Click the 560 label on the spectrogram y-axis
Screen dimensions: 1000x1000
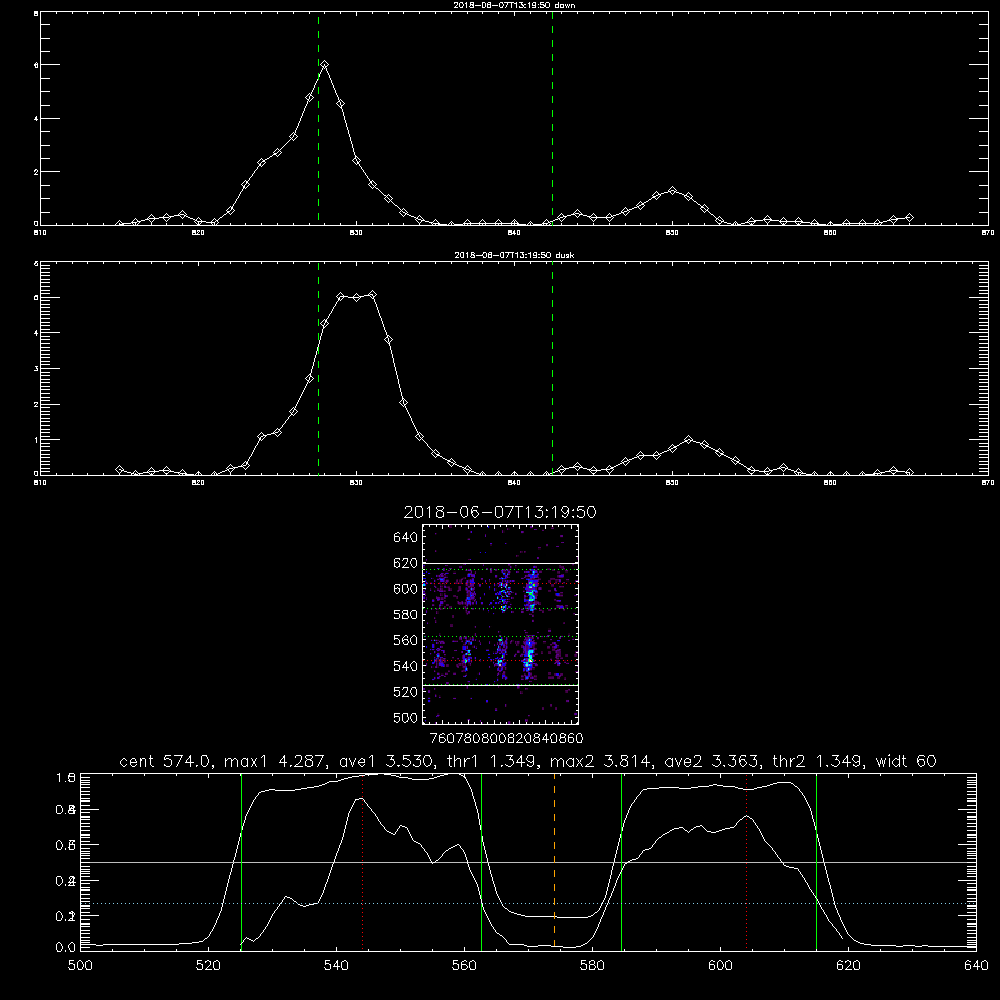point(406,640)
